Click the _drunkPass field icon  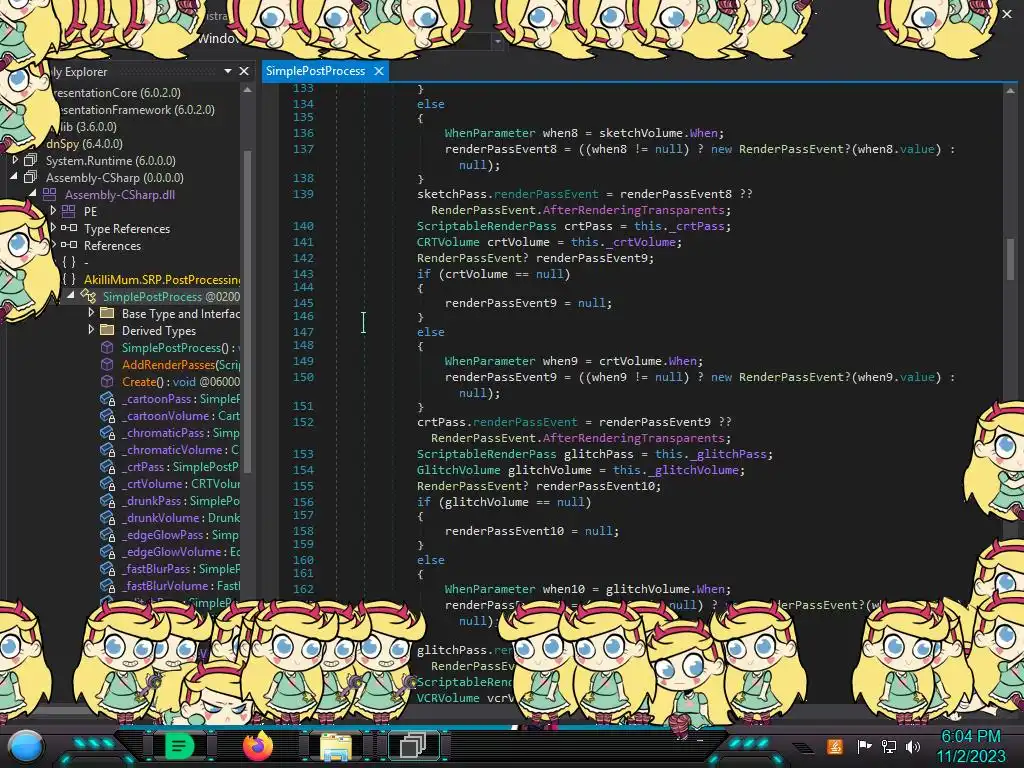click(107, 501)
